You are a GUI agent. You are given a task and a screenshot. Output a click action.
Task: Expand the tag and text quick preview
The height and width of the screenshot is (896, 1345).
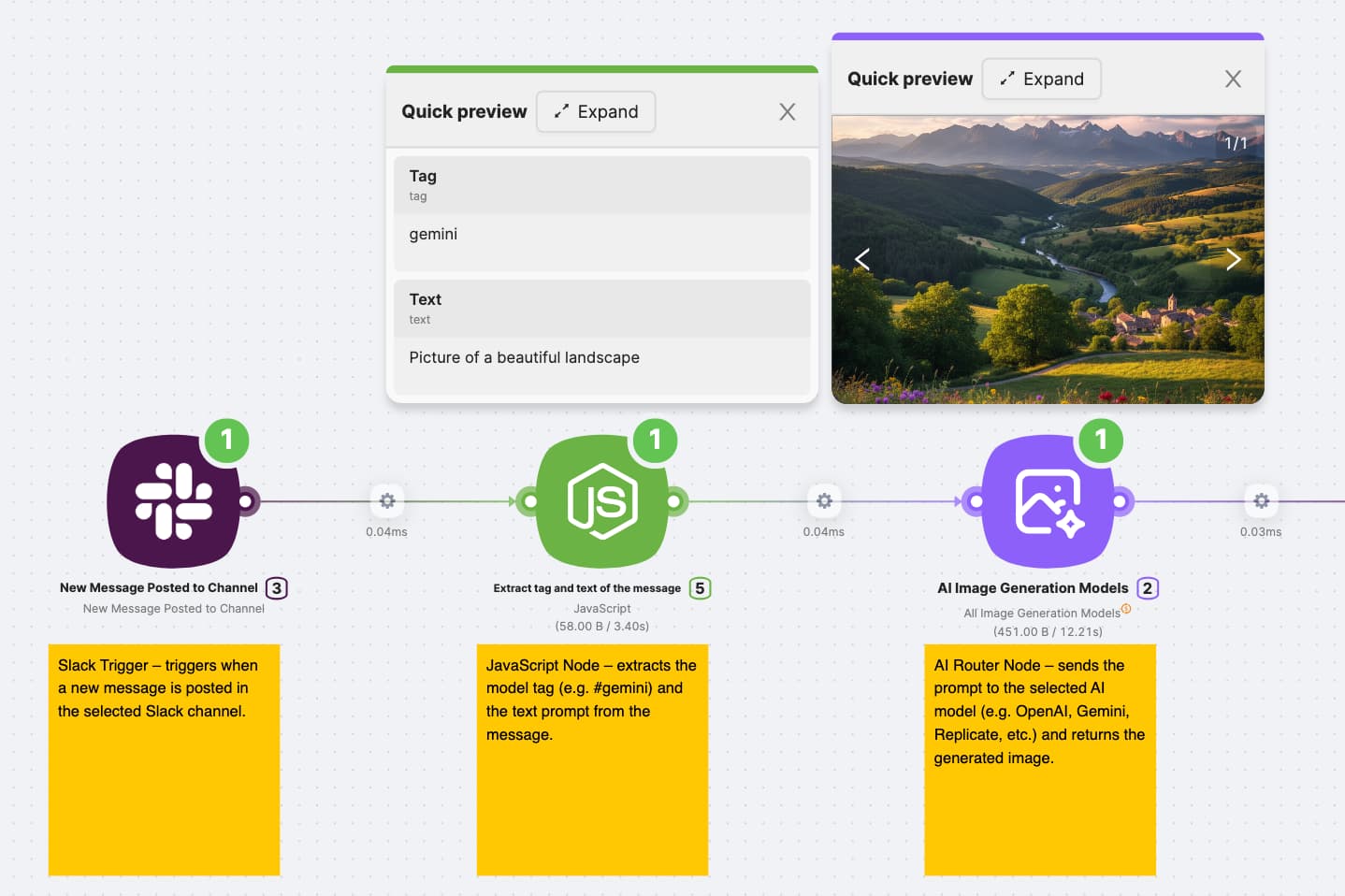point(596,111)
